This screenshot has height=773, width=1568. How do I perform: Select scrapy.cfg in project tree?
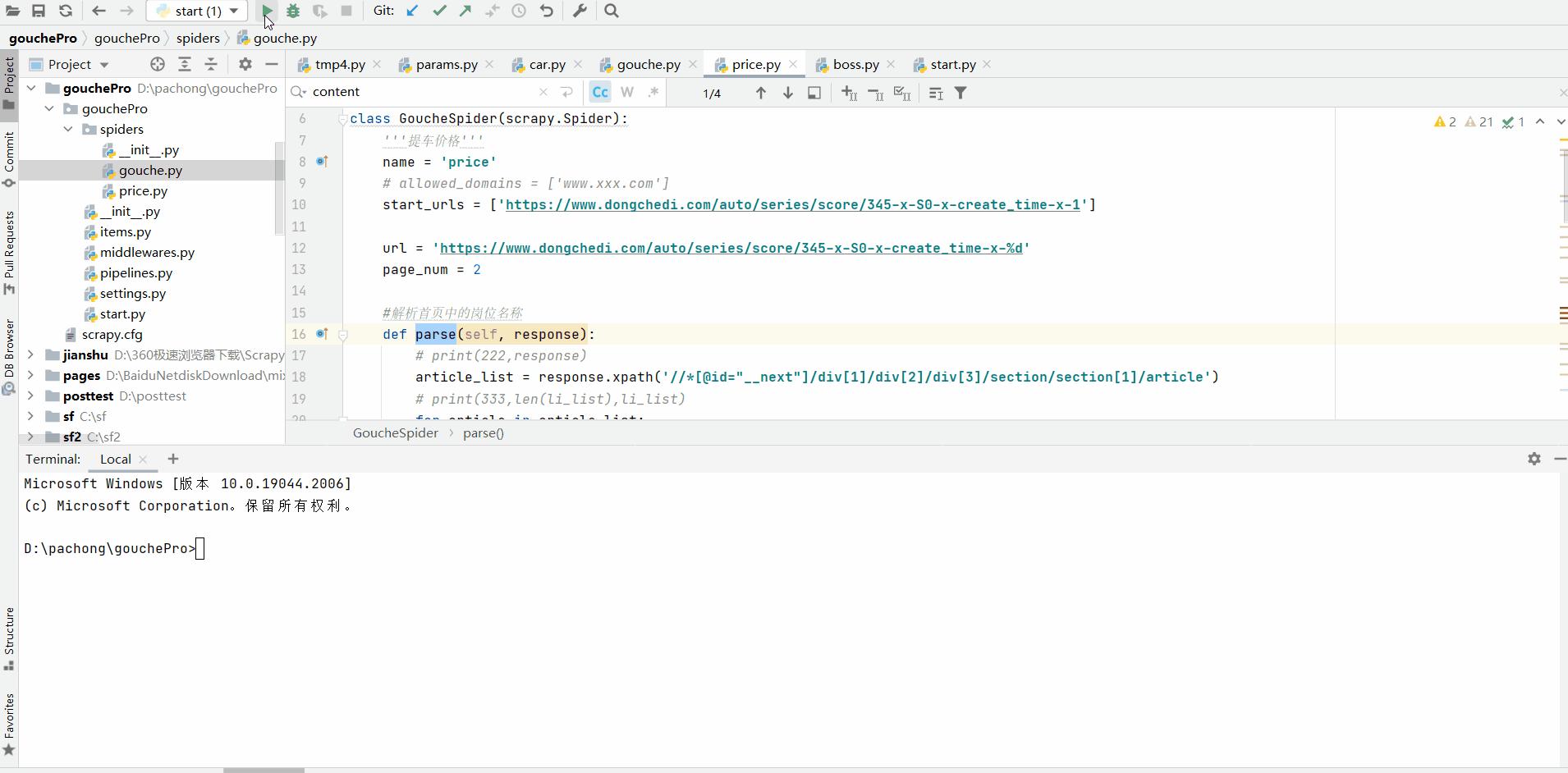(112, 334)
